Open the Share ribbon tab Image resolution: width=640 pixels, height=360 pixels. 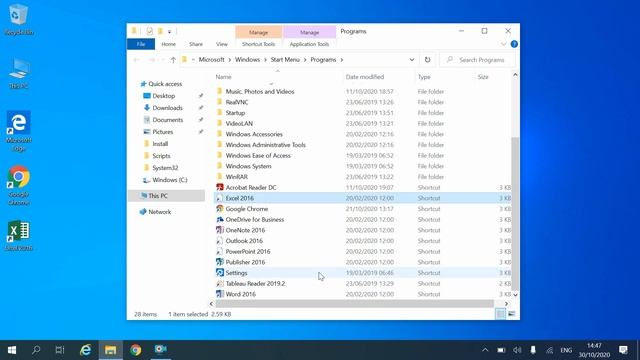point(196,44)
